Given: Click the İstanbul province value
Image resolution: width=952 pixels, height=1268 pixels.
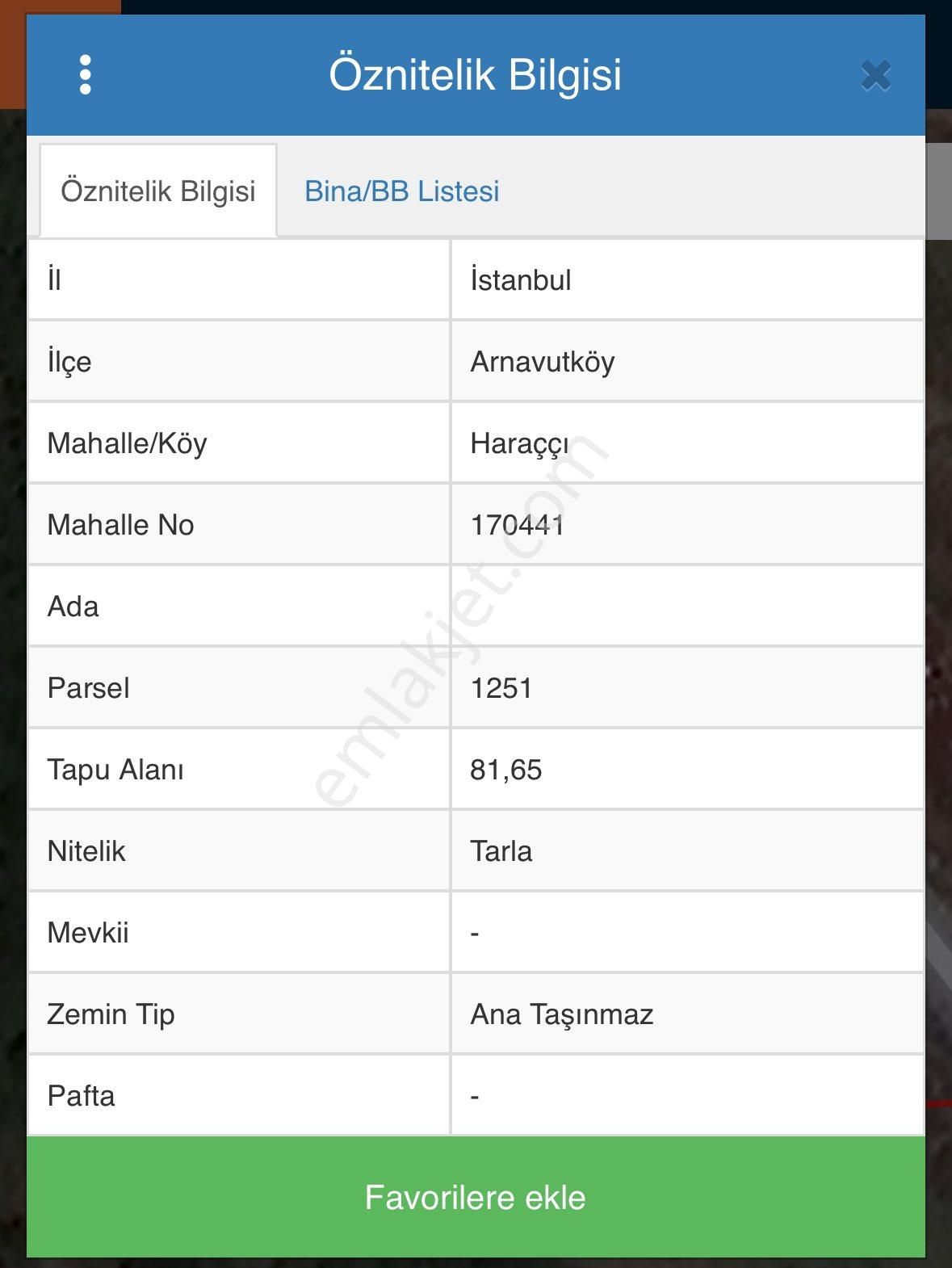Looking at the screenshot, I should pyautogui.click(x=521, y=280).
